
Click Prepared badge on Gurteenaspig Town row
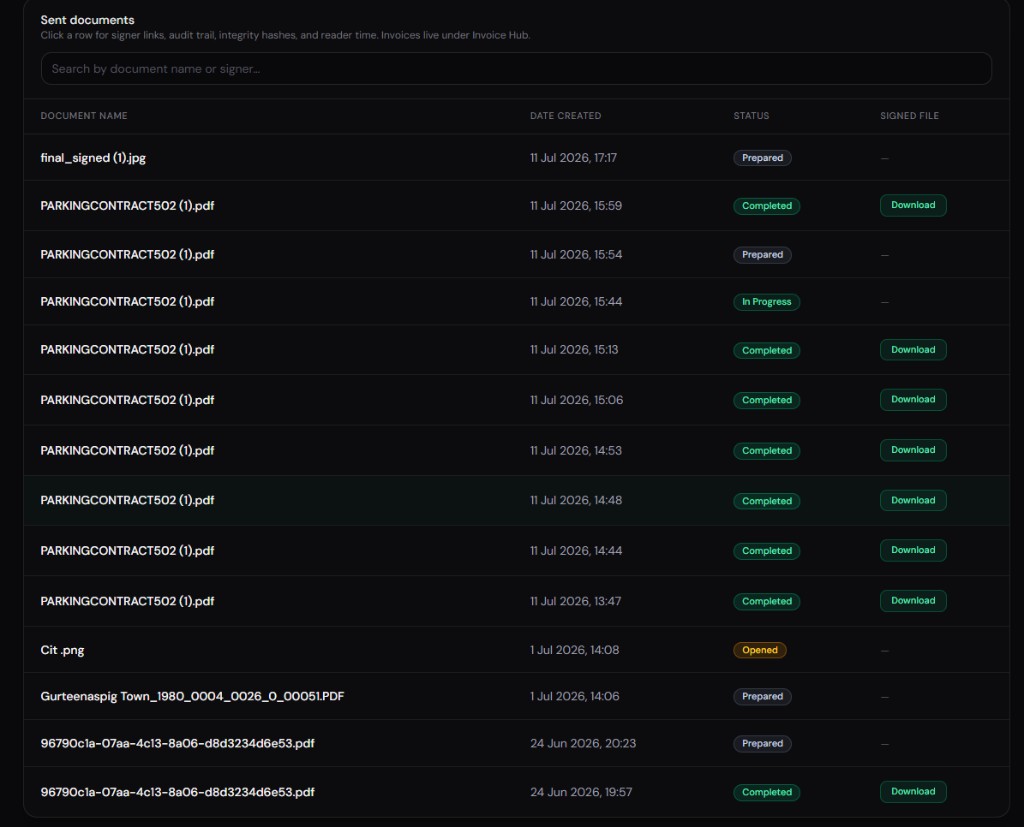coord(762,696)
